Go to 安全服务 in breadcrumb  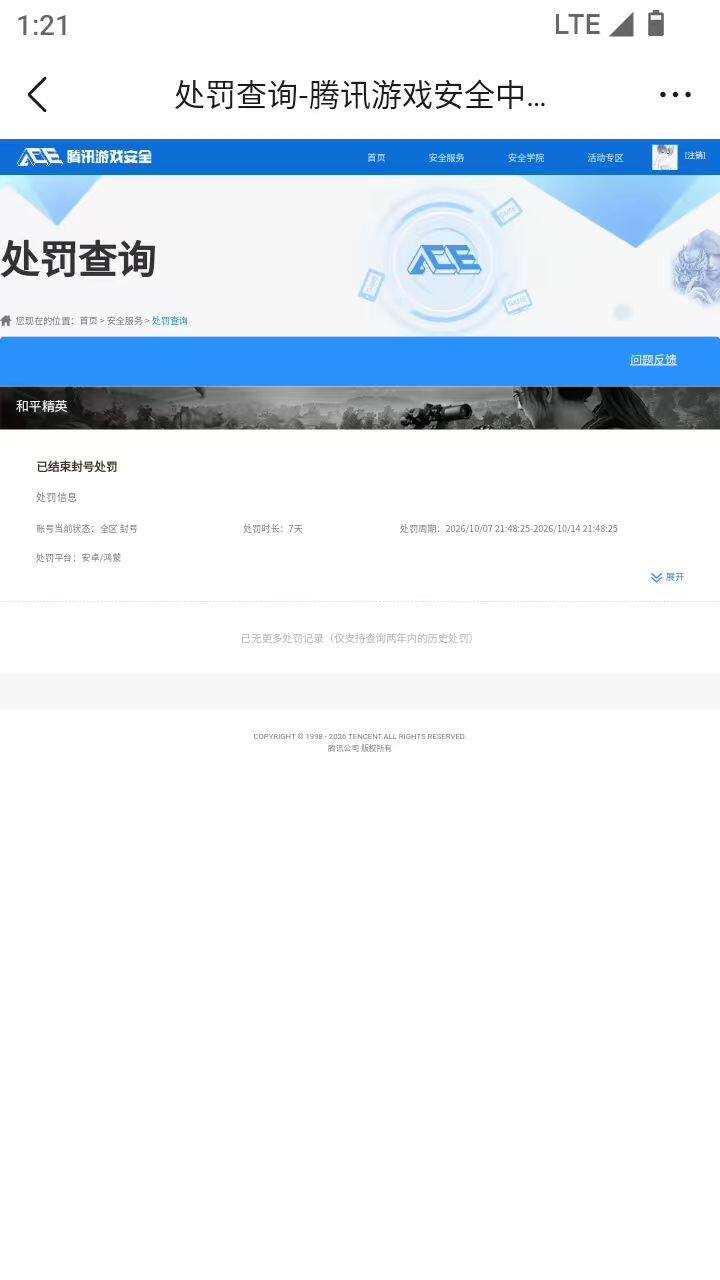(124, 321)
